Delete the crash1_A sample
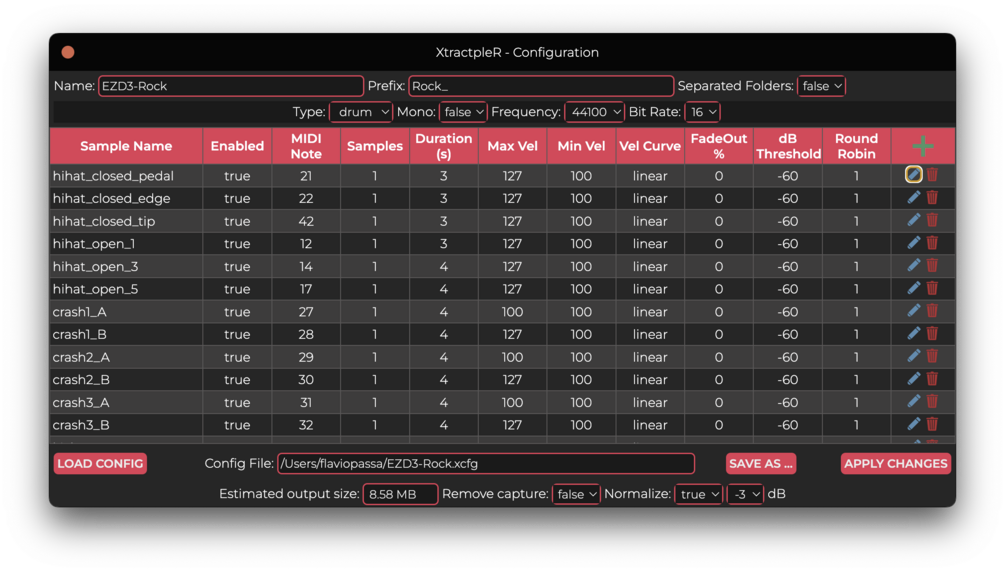The width and height of the screenshot is (1005, 572). tap(933, 310)
